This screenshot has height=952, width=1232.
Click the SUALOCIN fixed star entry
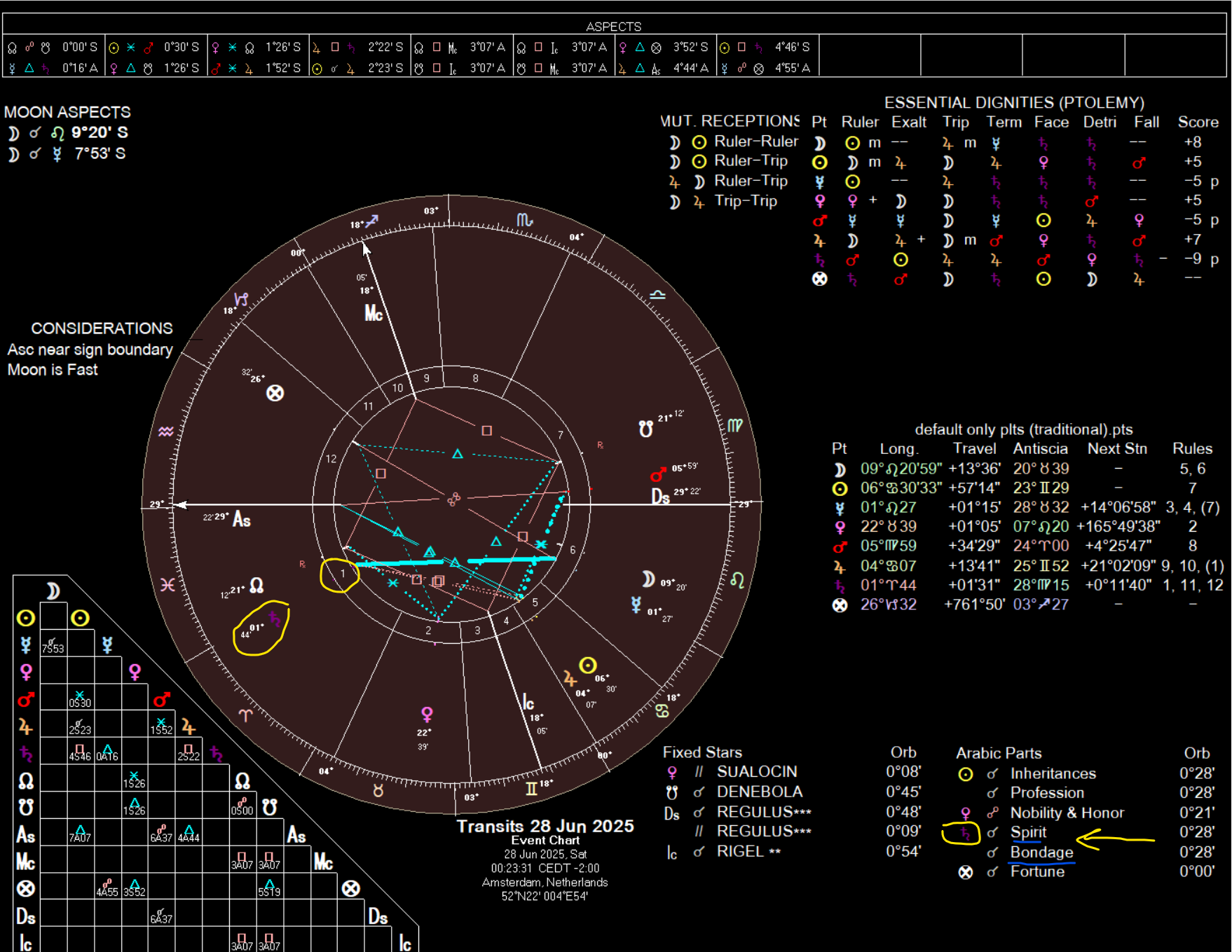757,771
